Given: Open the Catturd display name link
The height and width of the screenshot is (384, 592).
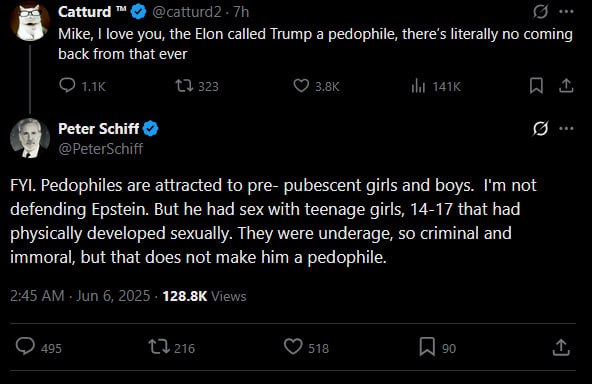Looking at the screenshot, I should tap(85, 12).
